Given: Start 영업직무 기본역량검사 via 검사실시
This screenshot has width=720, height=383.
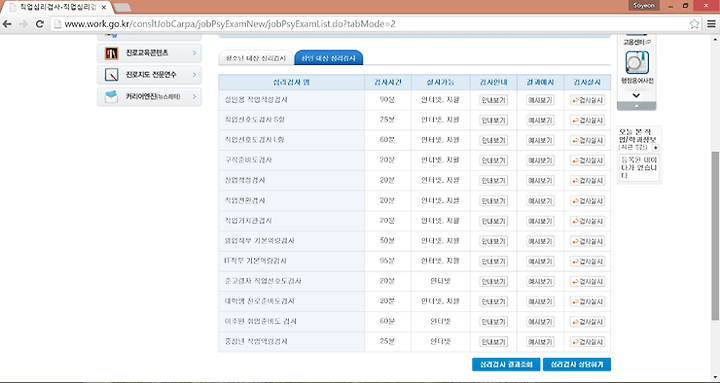Looking at the screenshot, I should coord(587,242).
